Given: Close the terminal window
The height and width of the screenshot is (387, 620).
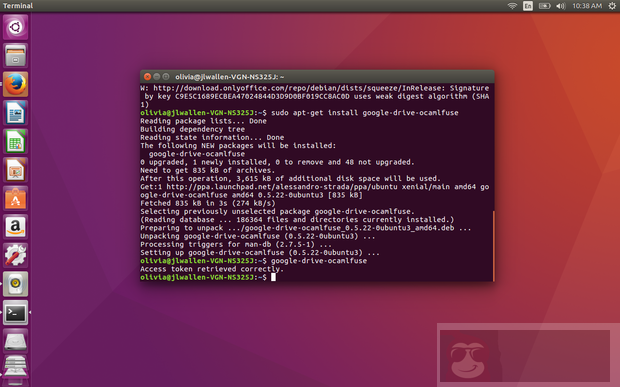Looking at the screenshot, I should pyautogui.click(x=147, y=77).
